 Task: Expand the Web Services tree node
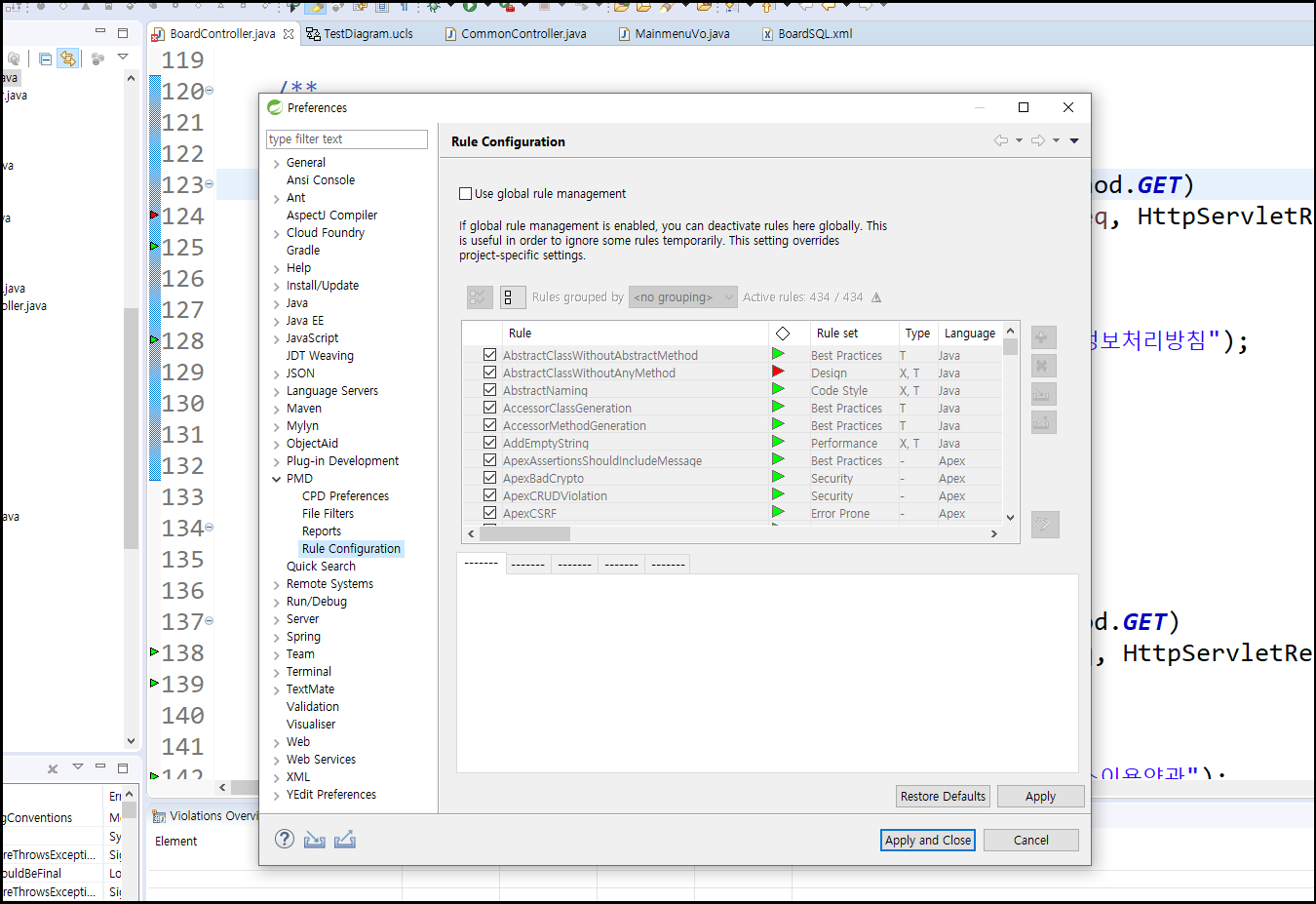(277, 760)
